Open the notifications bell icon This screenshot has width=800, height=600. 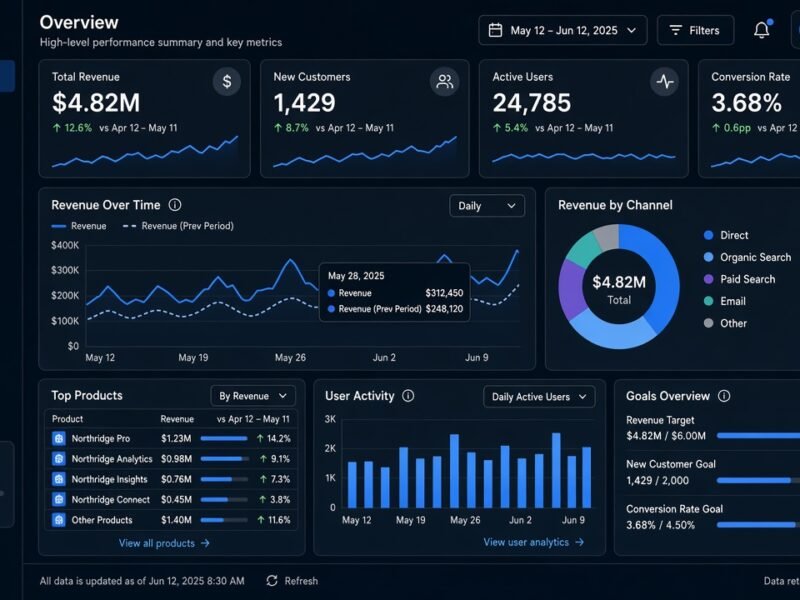[x=762, y=30]
